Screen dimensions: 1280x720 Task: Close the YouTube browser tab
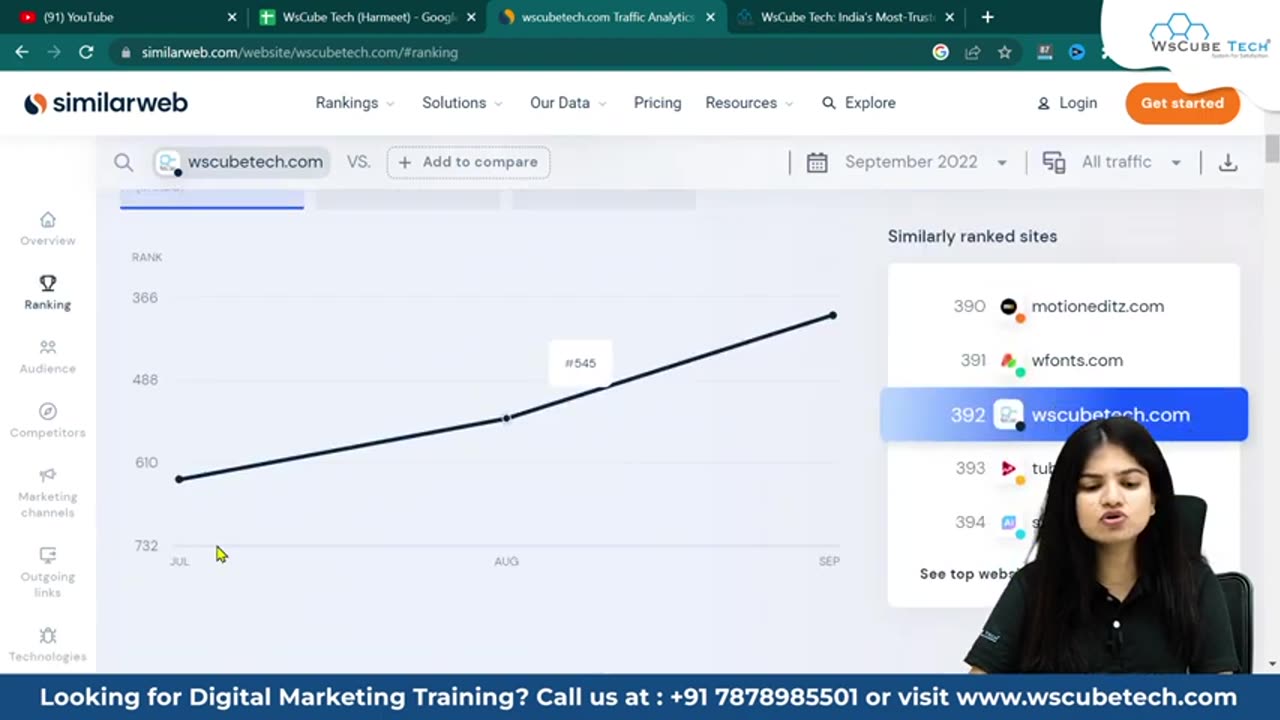tap(232, 17)
